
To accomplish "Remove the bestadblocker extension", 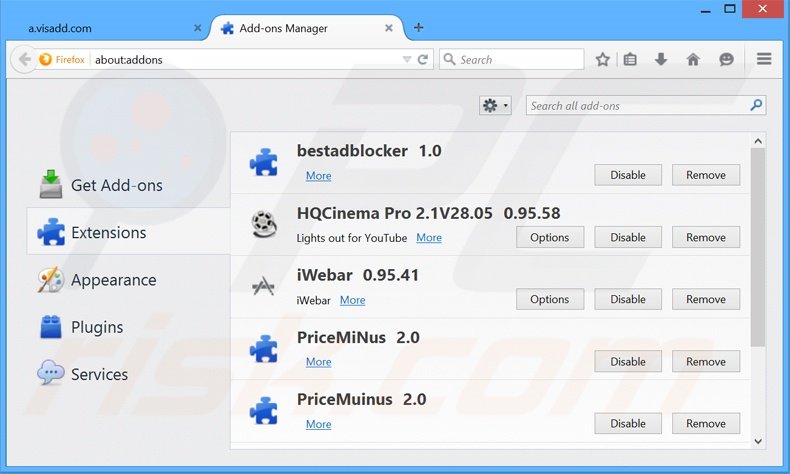I will (706, 175).
